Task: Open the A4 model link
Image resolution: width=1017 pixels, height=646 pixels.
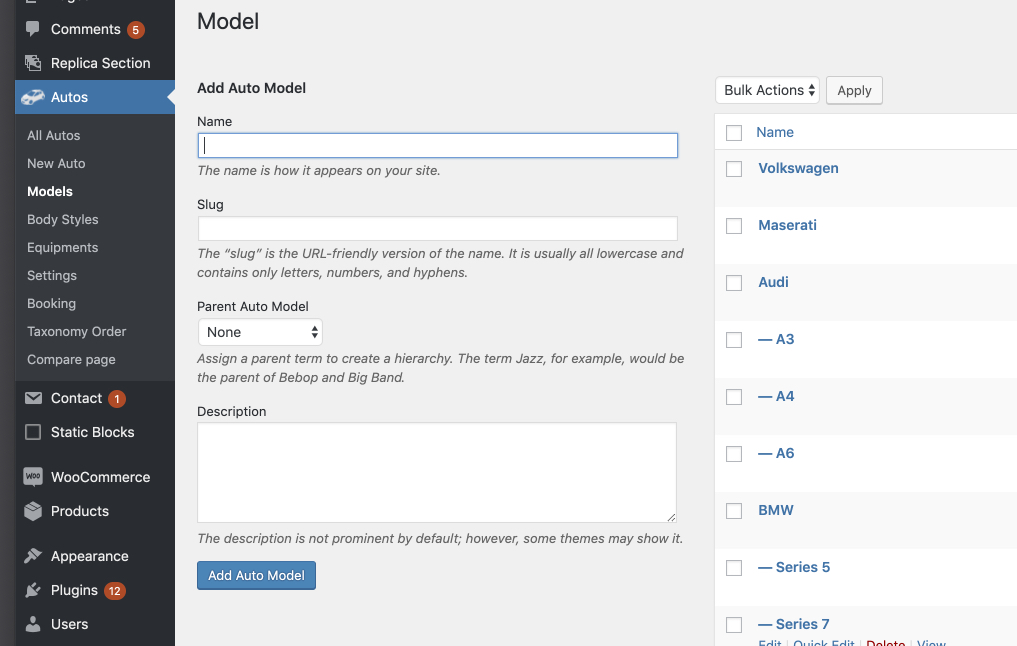Action: coord(776,396)
